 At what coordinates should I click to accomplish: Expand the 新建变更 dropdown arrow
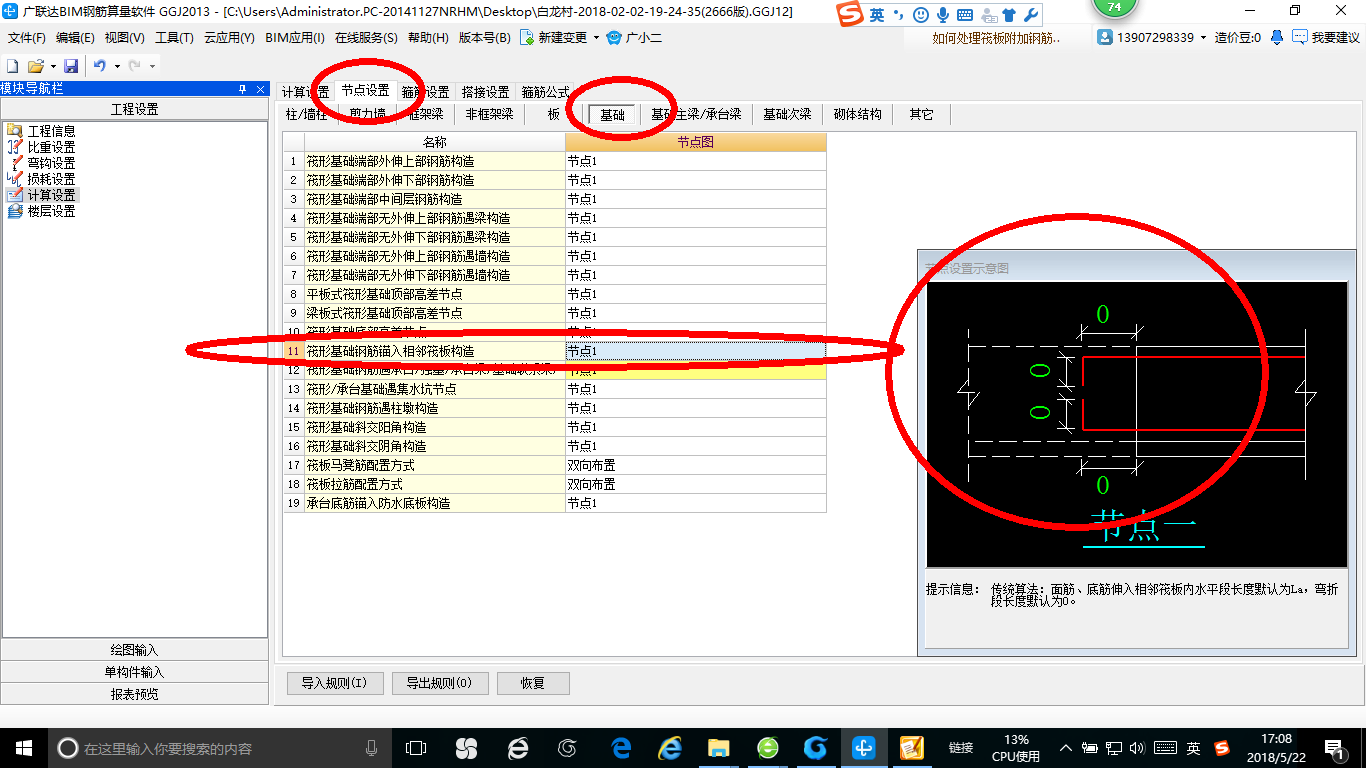tap(597, 38)
